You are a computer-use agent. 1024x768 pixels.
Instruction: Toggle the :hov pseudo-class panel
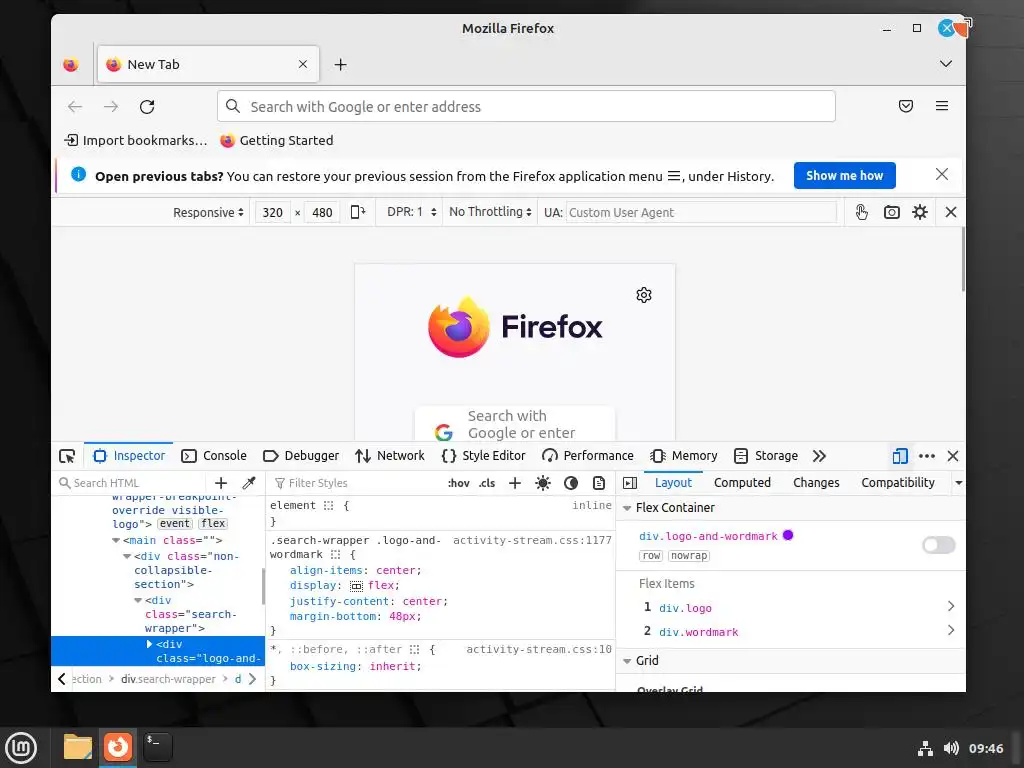point(458,483)
